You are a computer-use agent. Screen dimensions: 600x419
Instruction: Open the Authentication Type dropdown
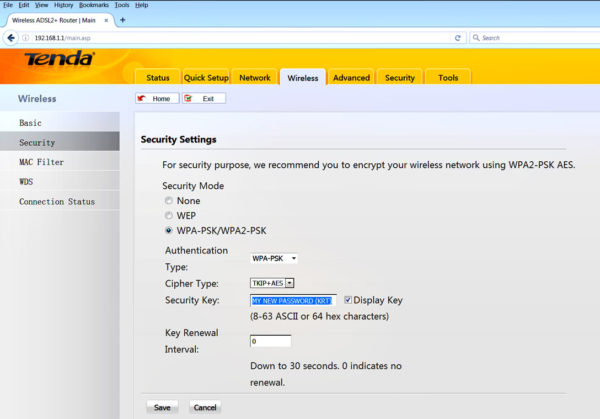click(x=274, y=258)
